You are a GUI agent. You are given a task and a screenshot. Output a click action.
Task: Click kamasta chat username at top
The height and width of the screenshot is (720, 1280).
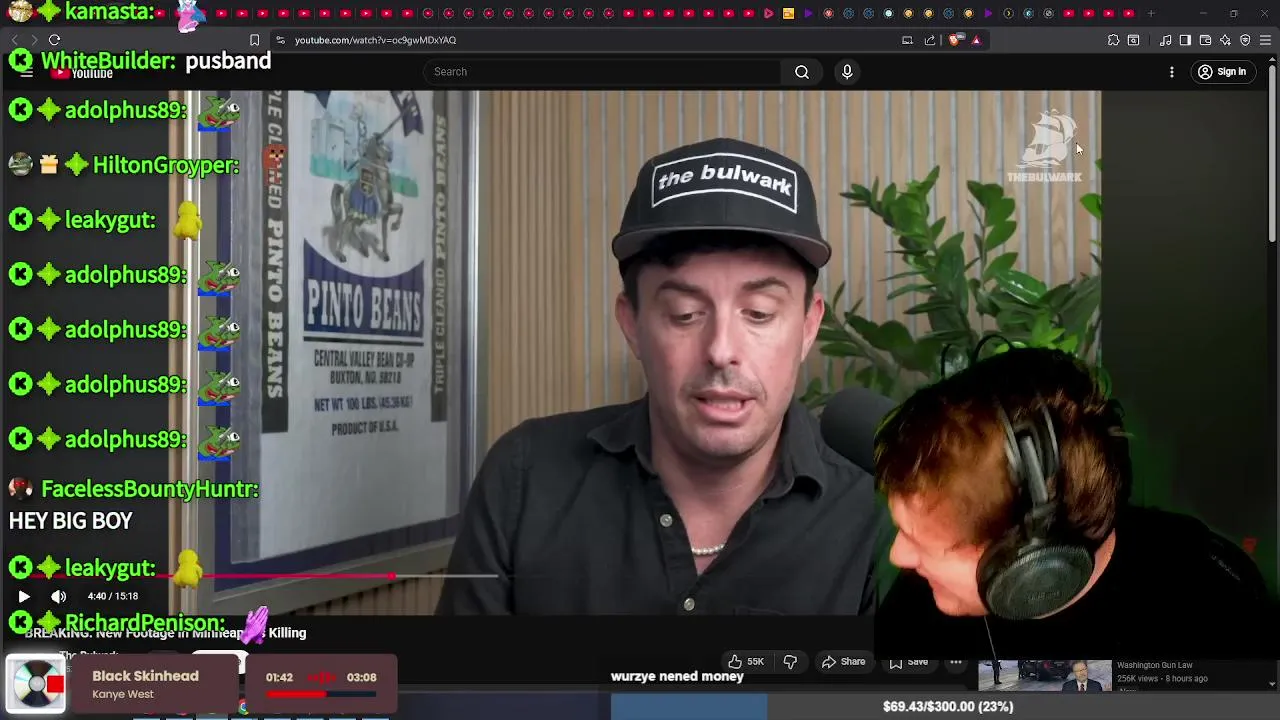click(x=109, y=12)
